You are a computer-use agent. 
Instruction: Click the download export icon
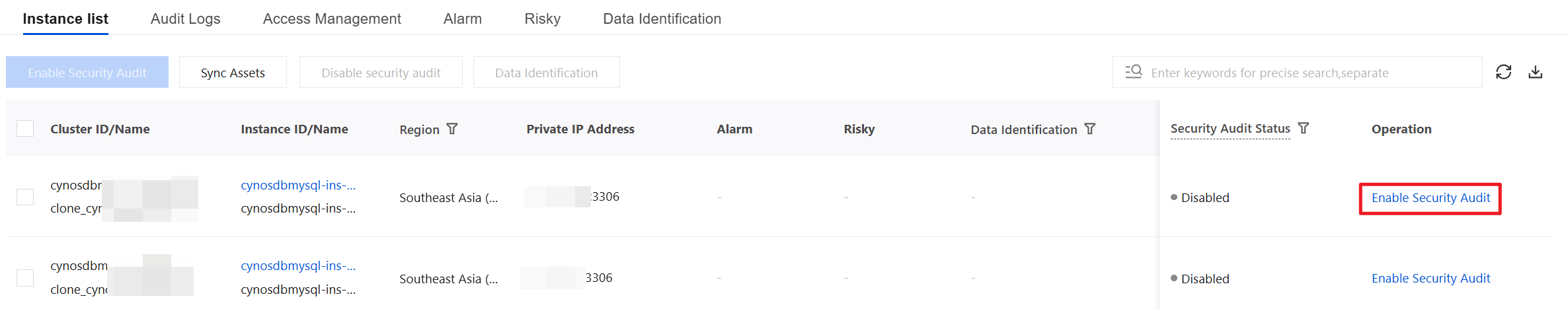1536,72
